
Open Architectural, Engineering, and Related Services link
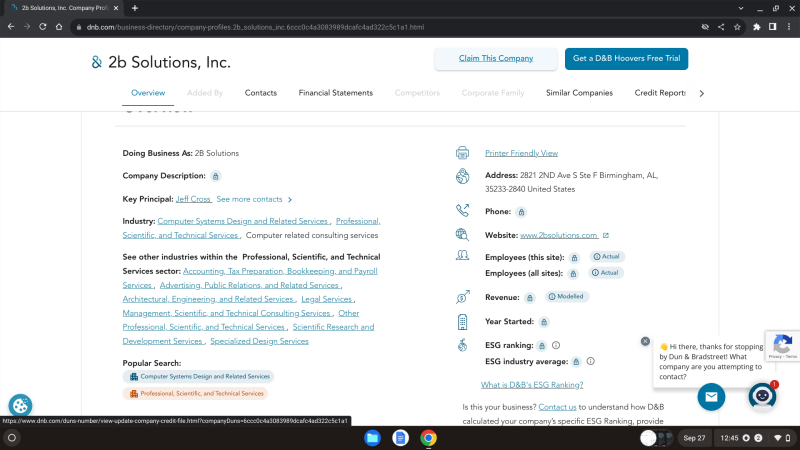coord(208,299)
